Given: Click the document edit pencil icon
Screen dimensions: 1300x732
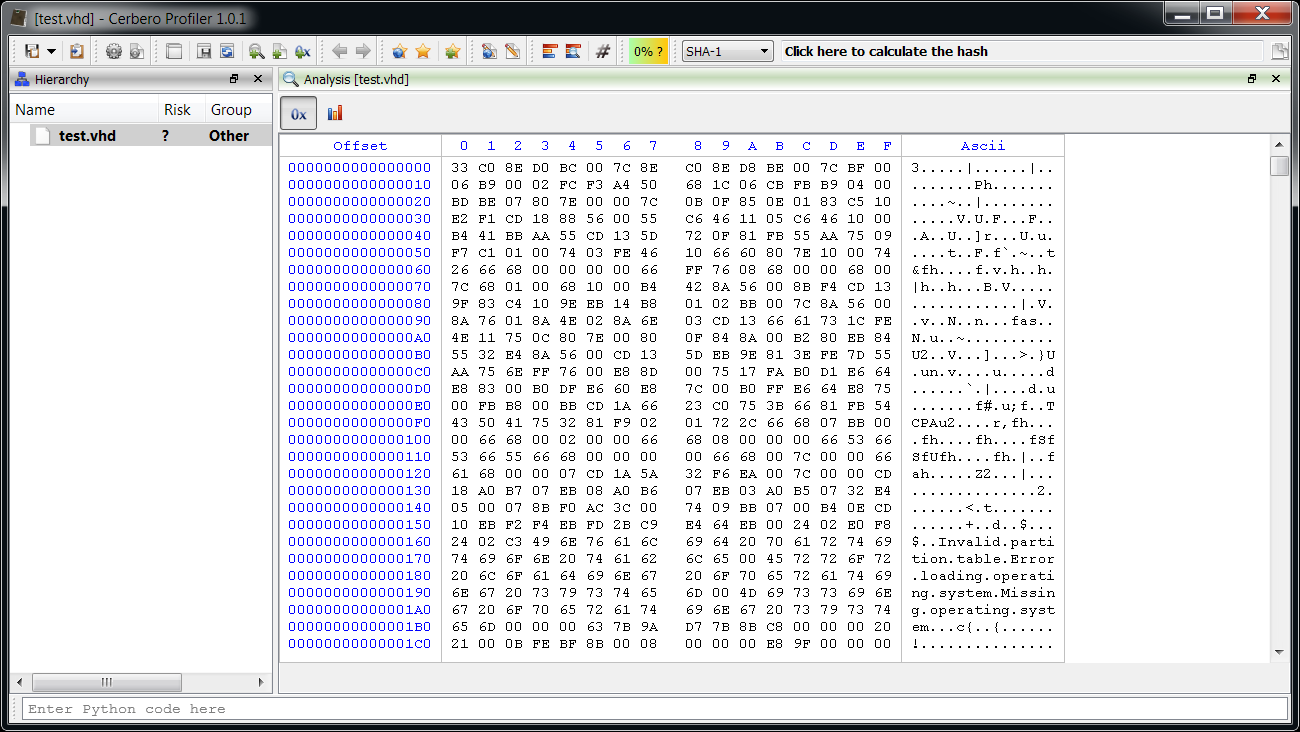Looking at the screenshot, I should (512, 51).
